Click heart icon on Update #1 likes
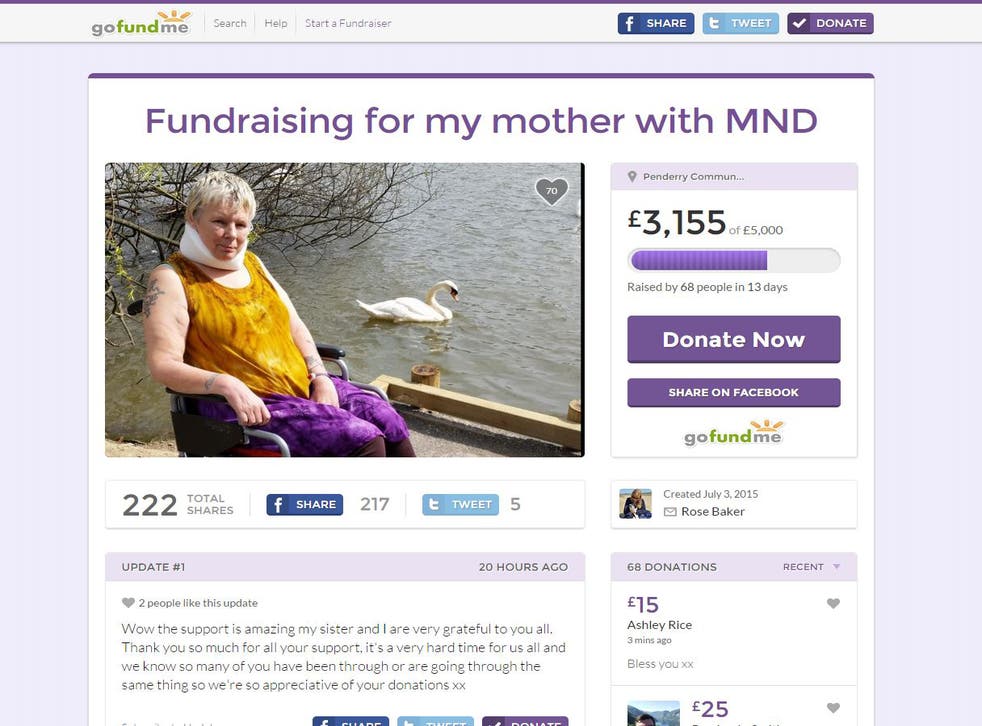The width and height of the screenshot is (982, 726). [128, 603]
